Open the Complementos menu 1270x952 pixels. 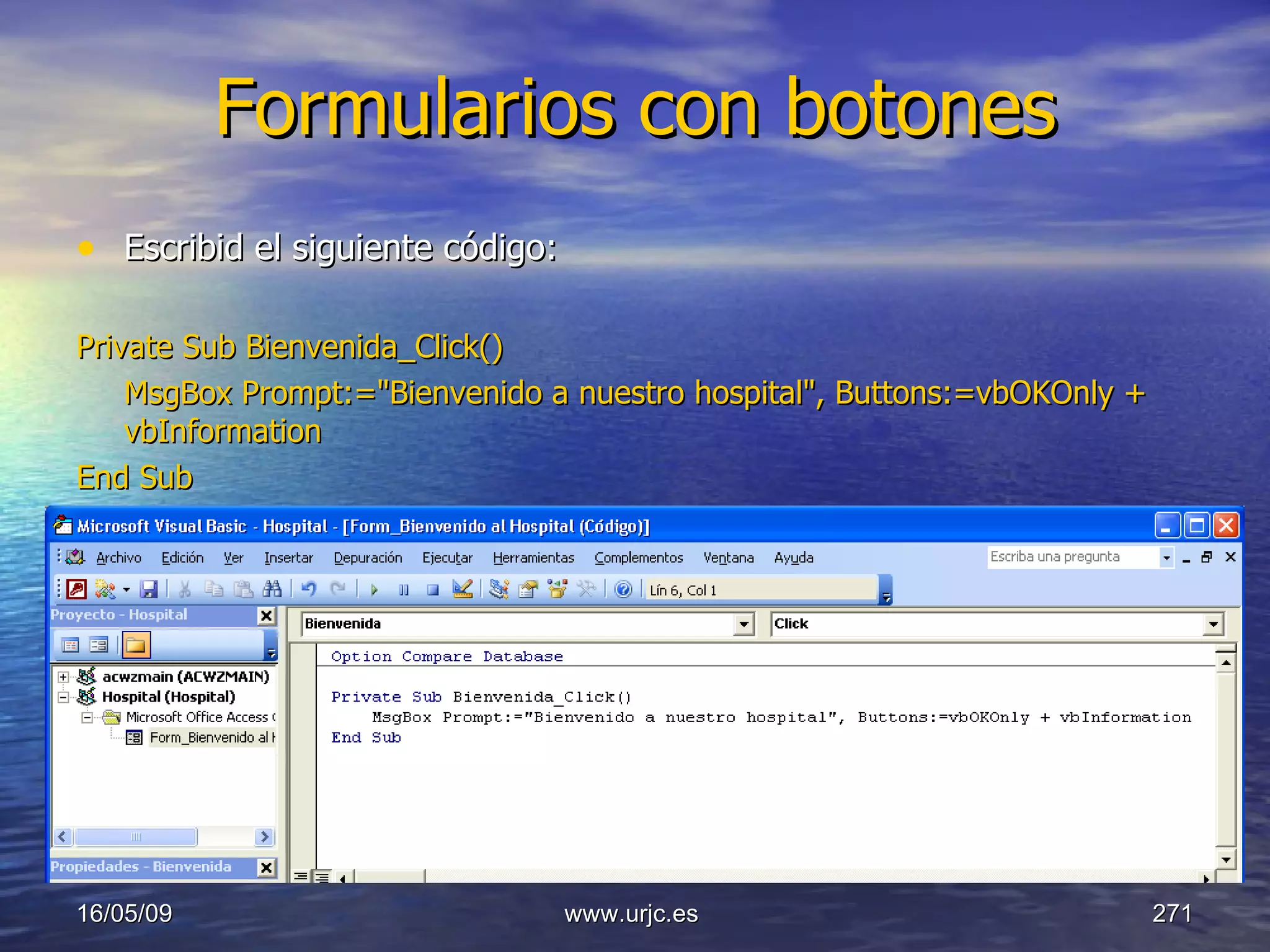click(x=639, y=558)
